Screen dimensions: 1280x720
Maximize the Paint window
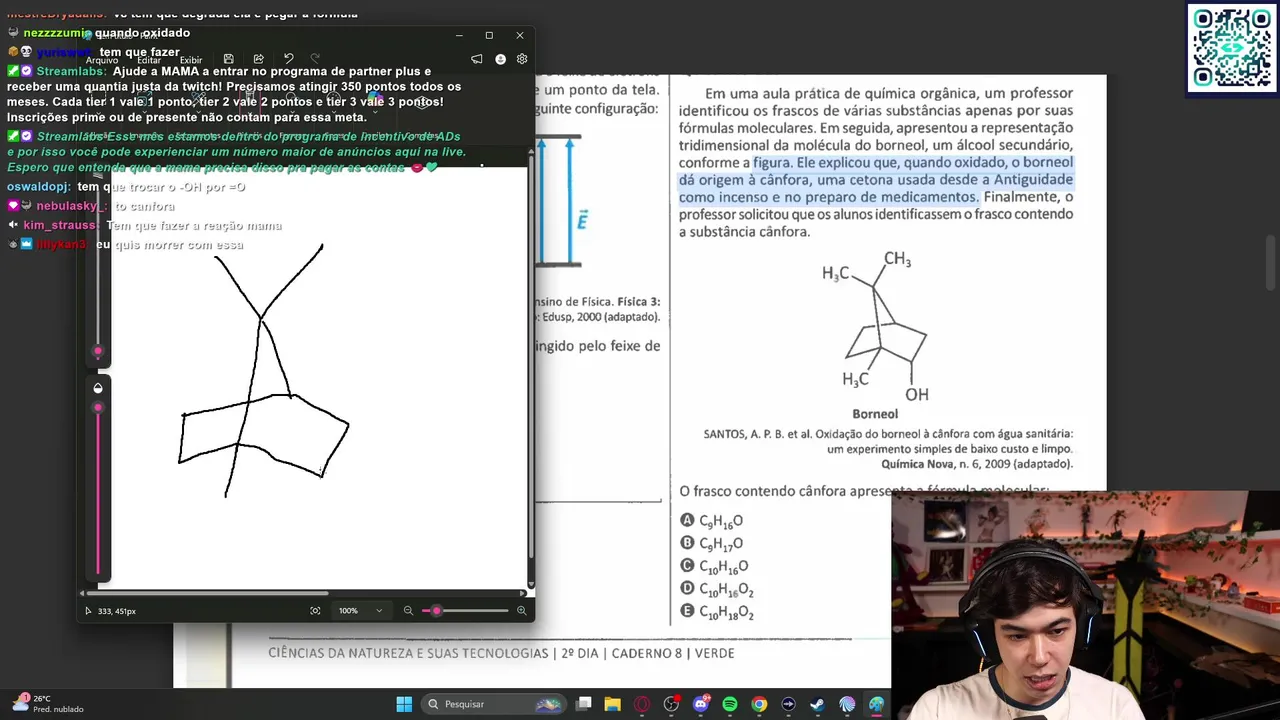coord(489,35)
